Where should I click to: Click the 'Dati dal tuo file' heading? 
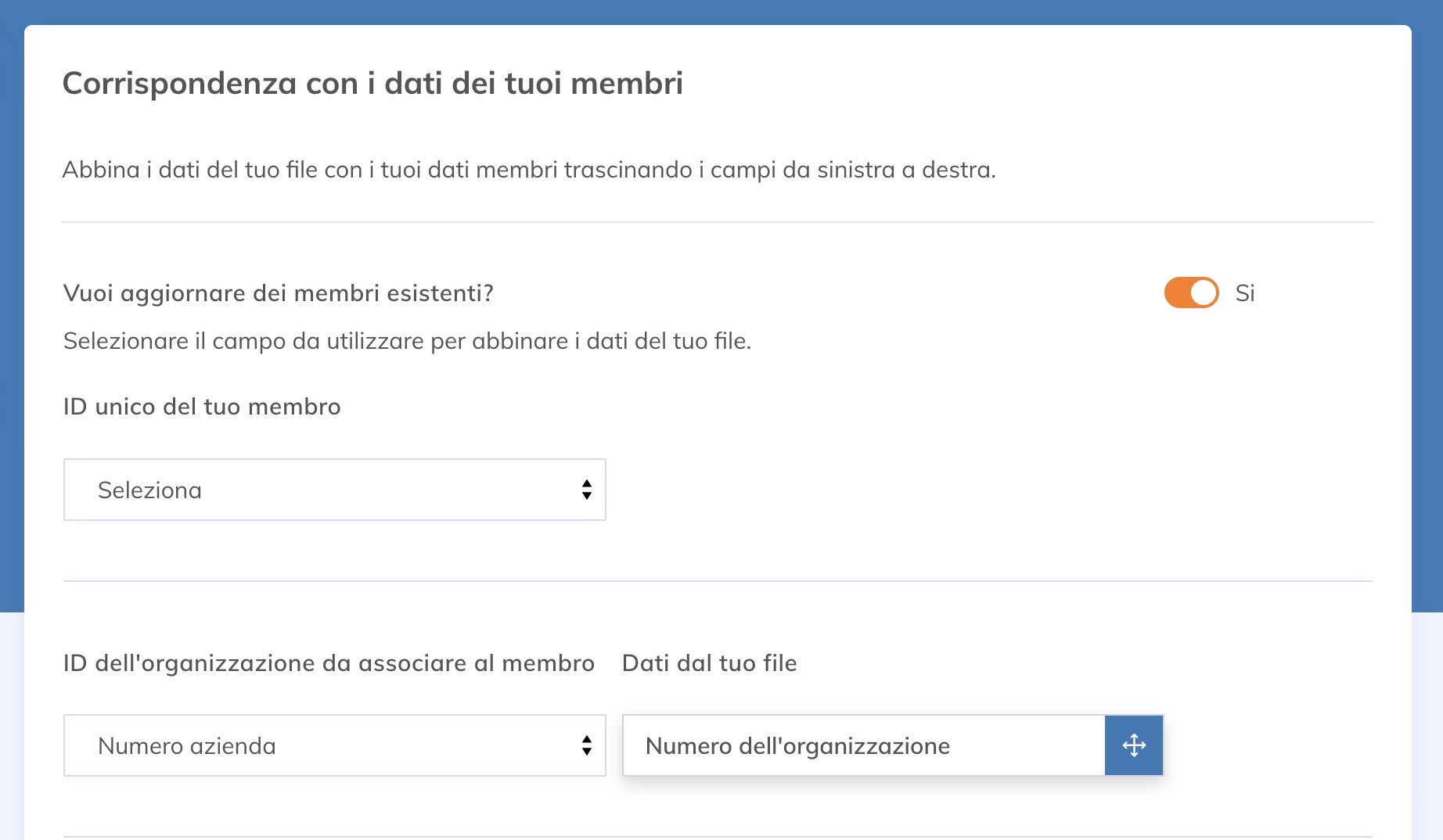click(708, 662)
